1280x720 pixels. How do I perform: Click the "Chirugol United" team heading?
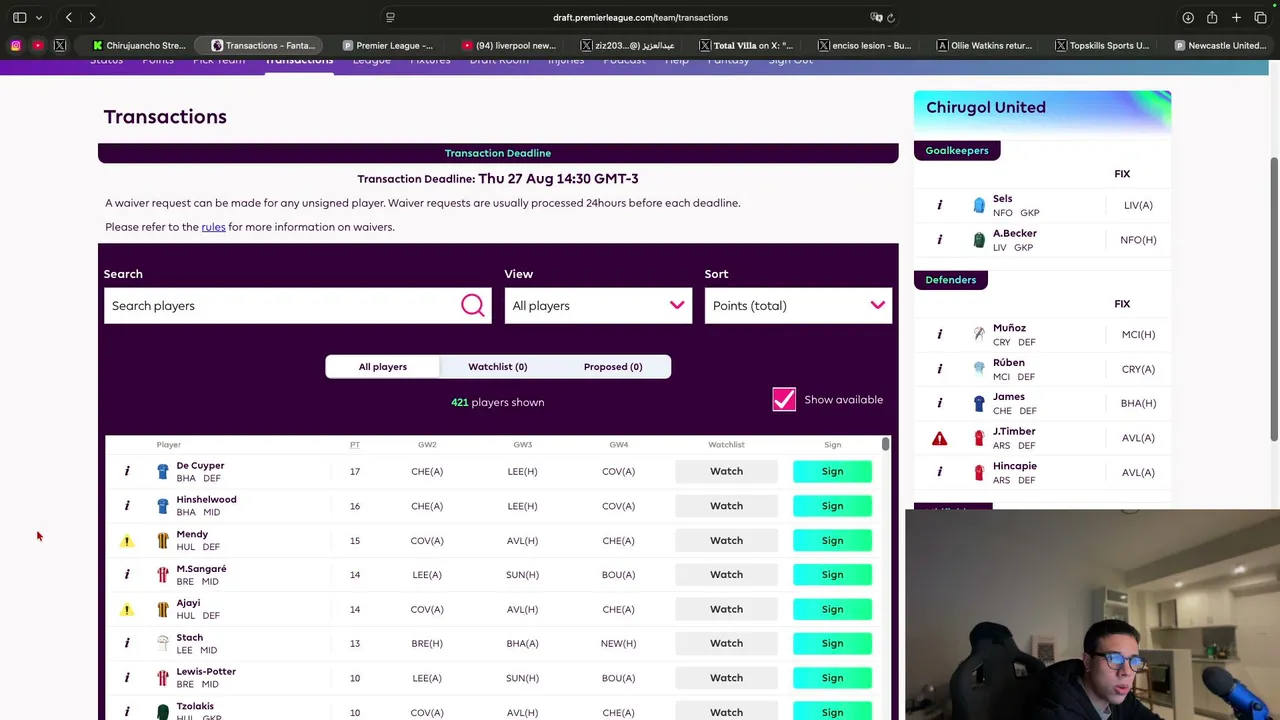pos(986,107)
